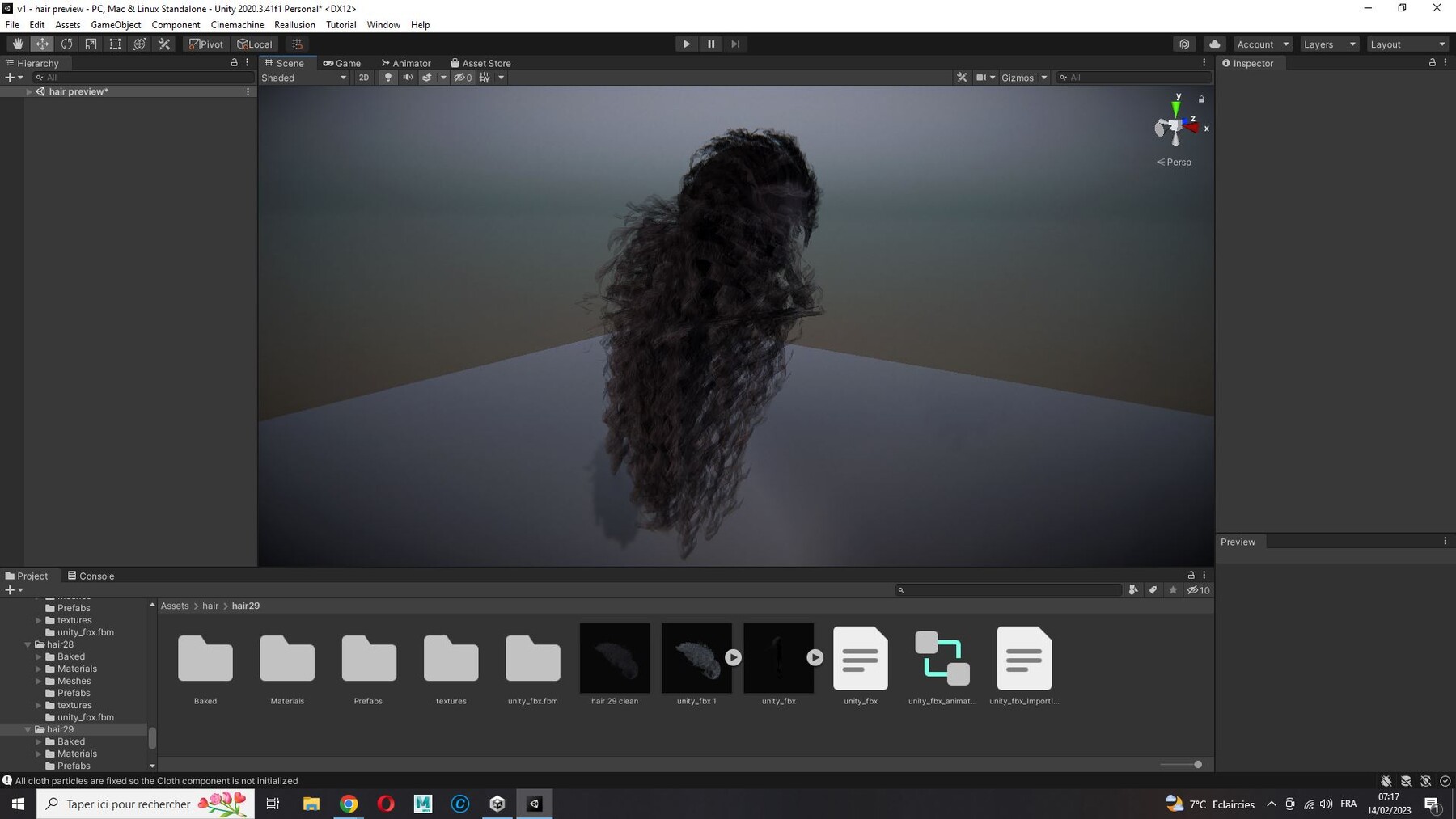Toggle Local/Global handle rotation

[x=255, y=44]
